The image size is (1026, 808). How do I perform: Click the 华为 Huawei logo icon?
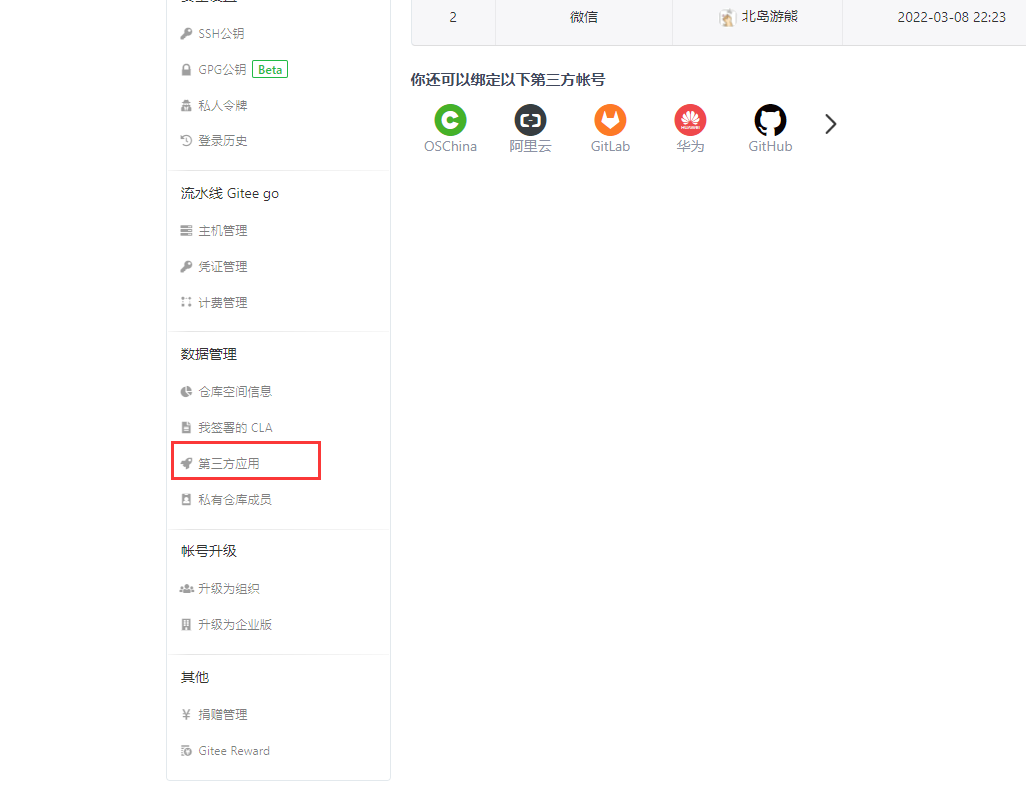point(690,121)
